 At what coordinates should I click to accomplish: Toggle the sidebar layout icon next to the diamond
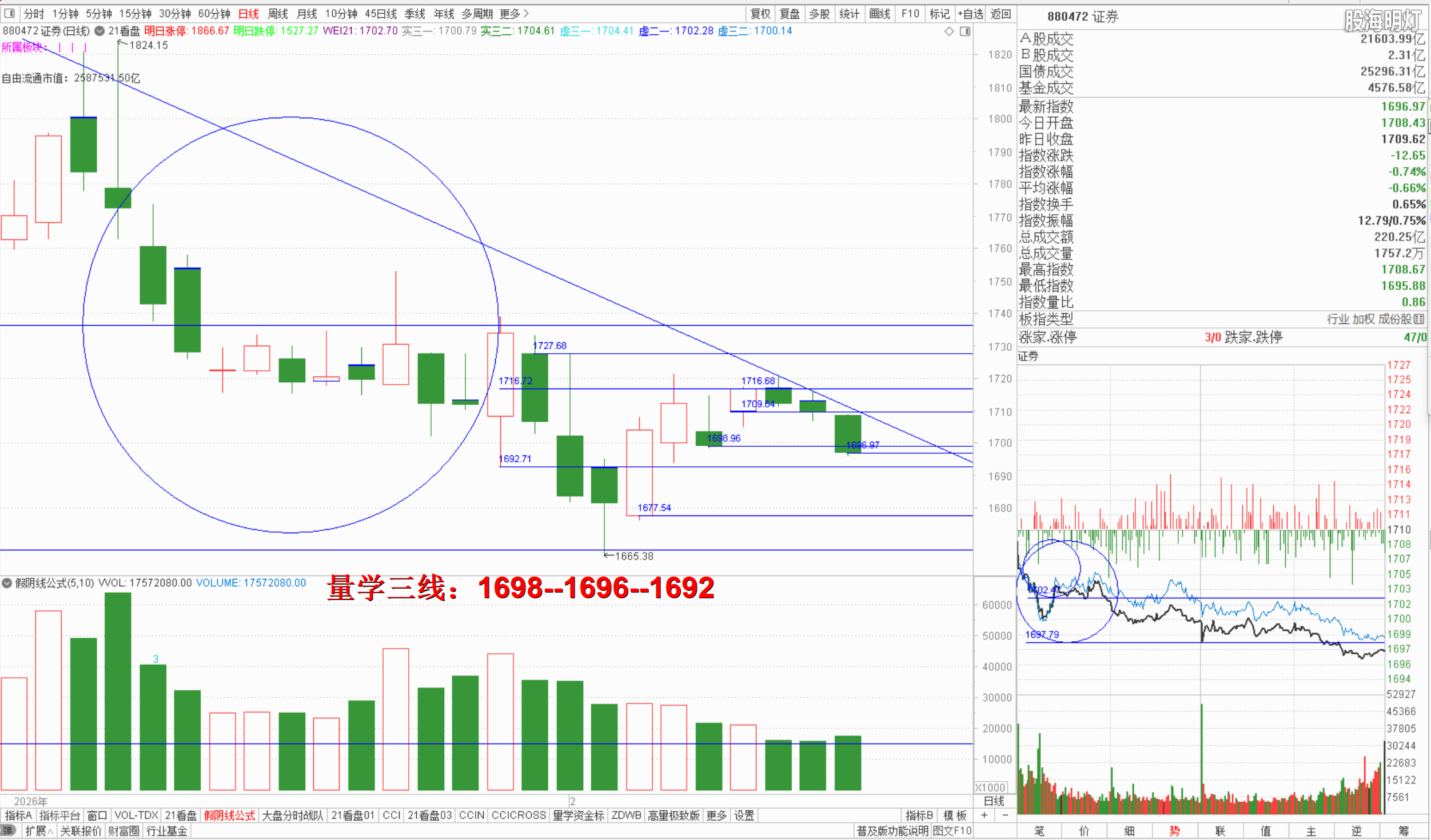click(965, 31)
